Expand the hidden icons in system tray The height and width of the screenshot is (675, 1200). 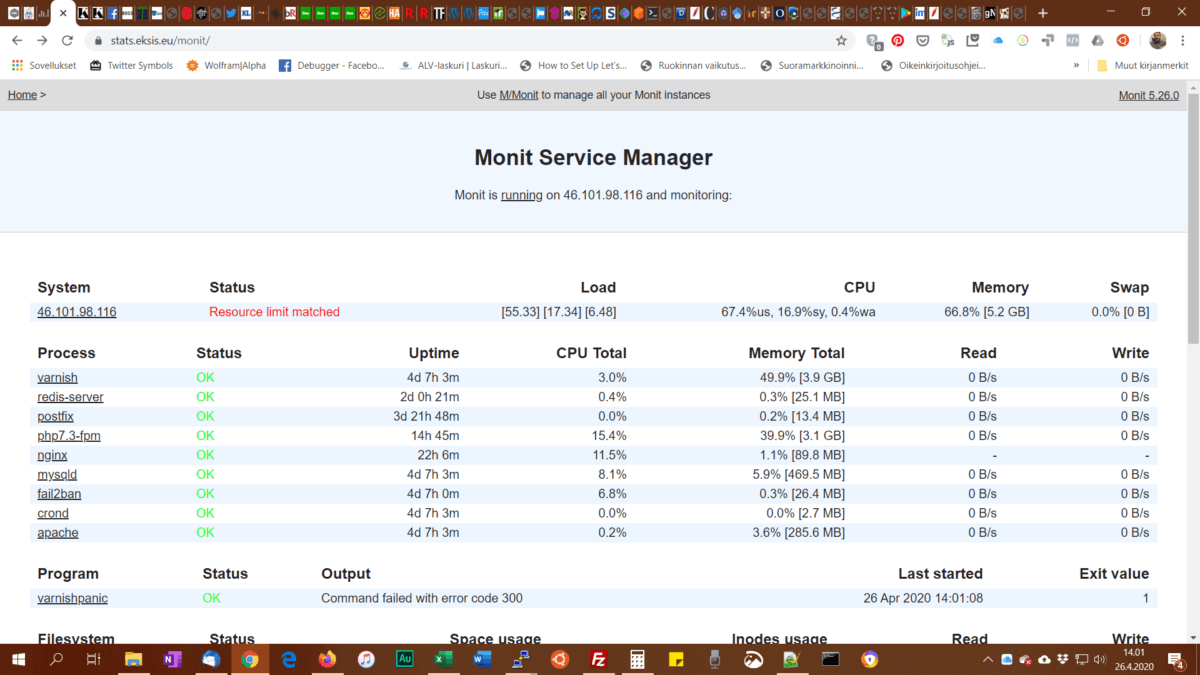pyautogui.click(x=988, y=659)
